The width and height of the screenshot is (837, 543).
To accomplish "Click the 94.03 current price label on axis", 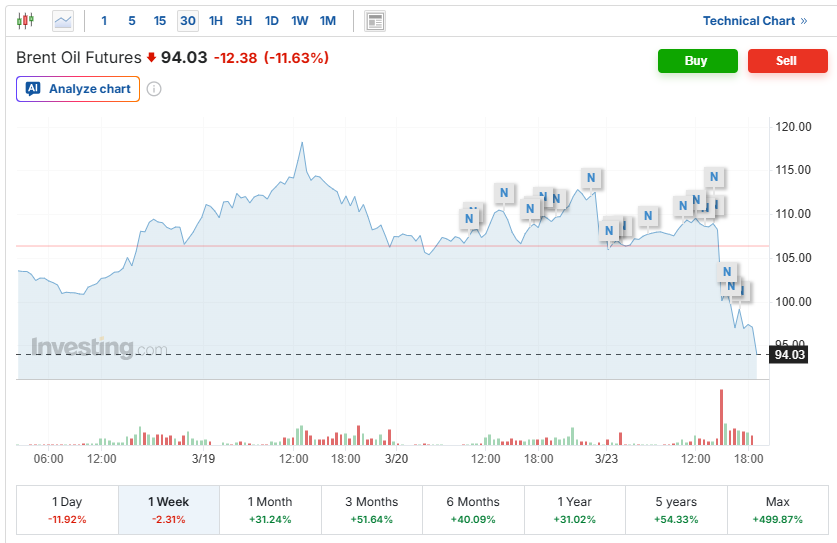I will click(788, 354).
